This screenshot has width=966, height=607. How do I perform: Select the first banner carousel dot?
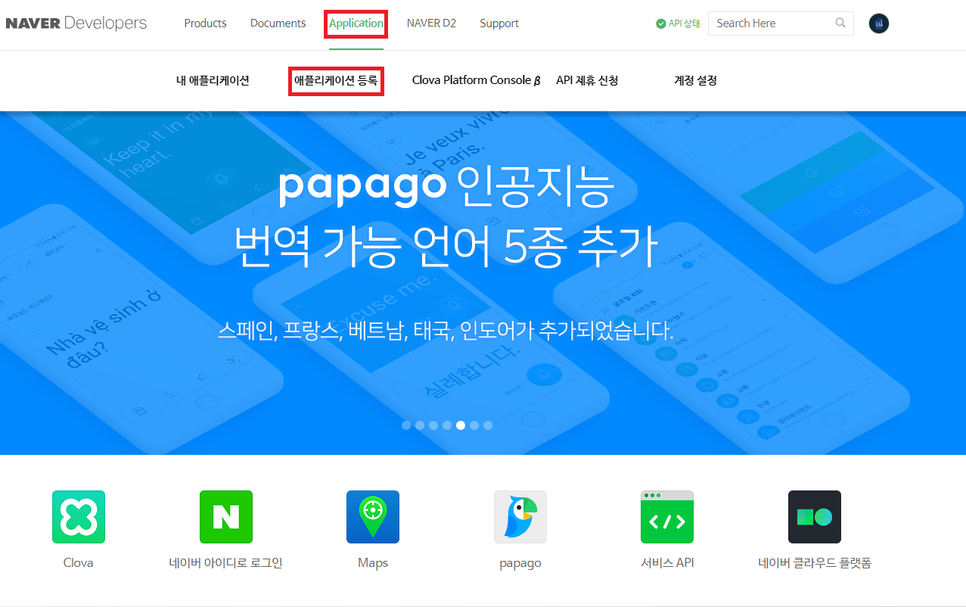click(x=406, y=425)
